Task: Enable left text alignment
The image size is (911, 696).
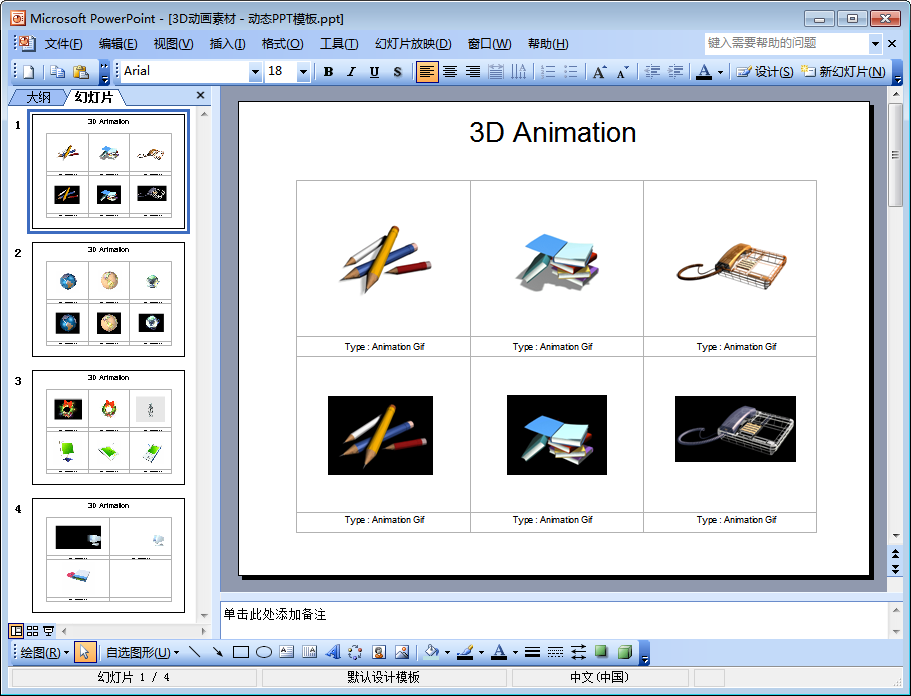Action: (x=426, y=71)
